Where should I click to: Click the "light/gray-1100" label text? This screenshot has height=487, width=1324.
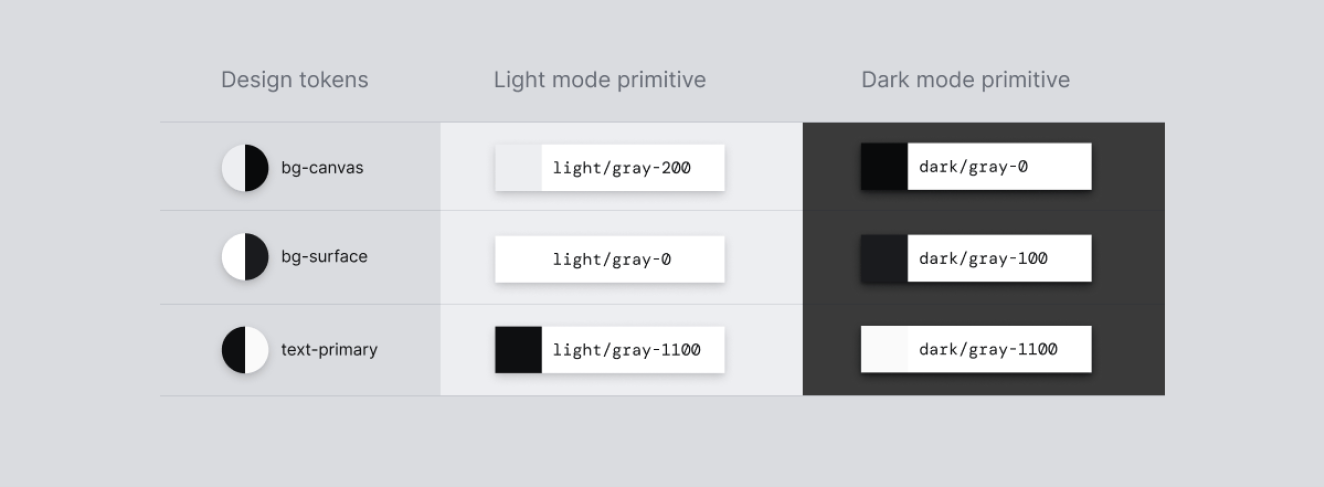626,350
